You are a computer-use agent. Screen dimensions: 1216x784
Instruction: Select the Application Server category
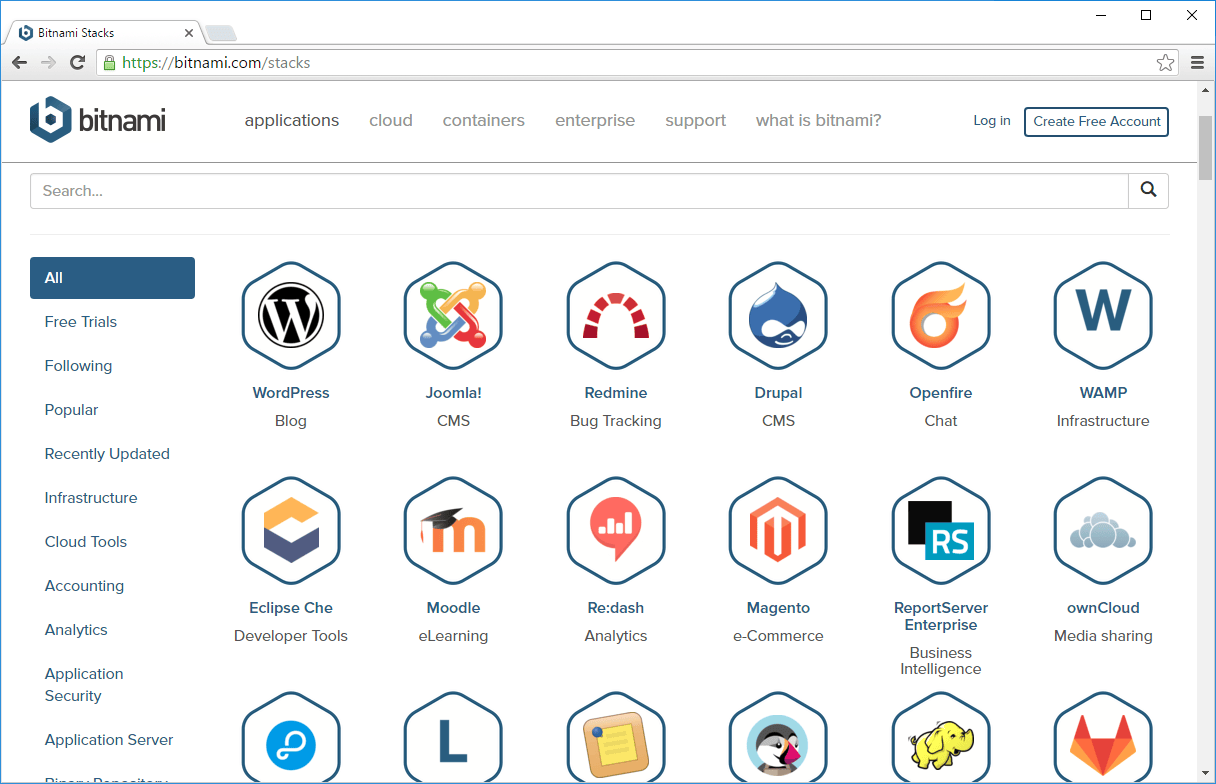(x=109, y=740)
